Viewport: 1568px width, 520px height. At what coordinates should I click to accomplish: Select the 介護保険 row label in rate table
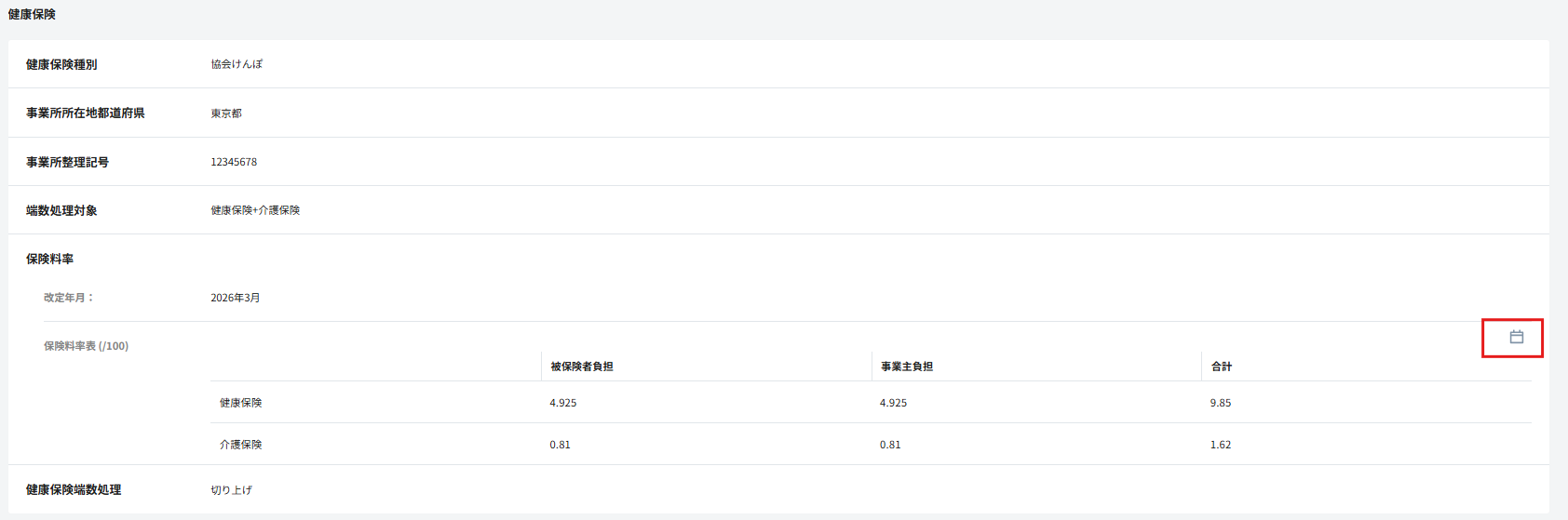241,445
